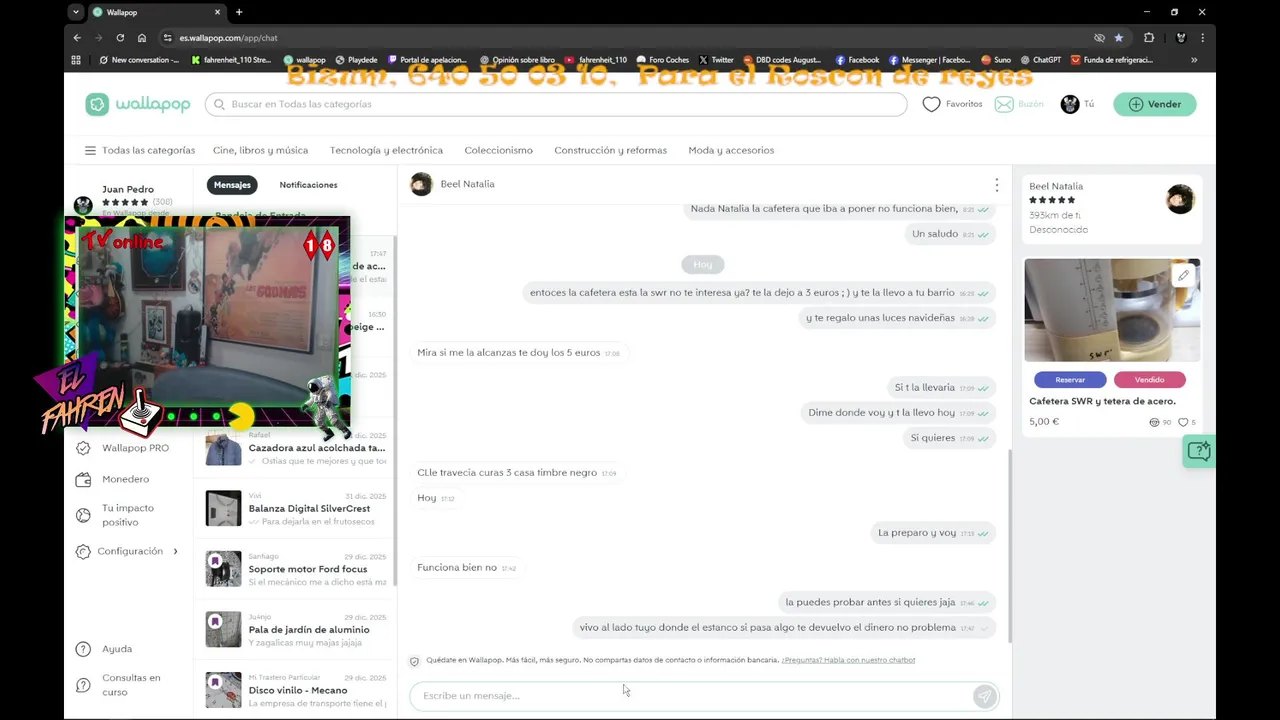Select Moda y accesorios category
The width and height of the screenshot is (1280, 720).
point(731,150)
